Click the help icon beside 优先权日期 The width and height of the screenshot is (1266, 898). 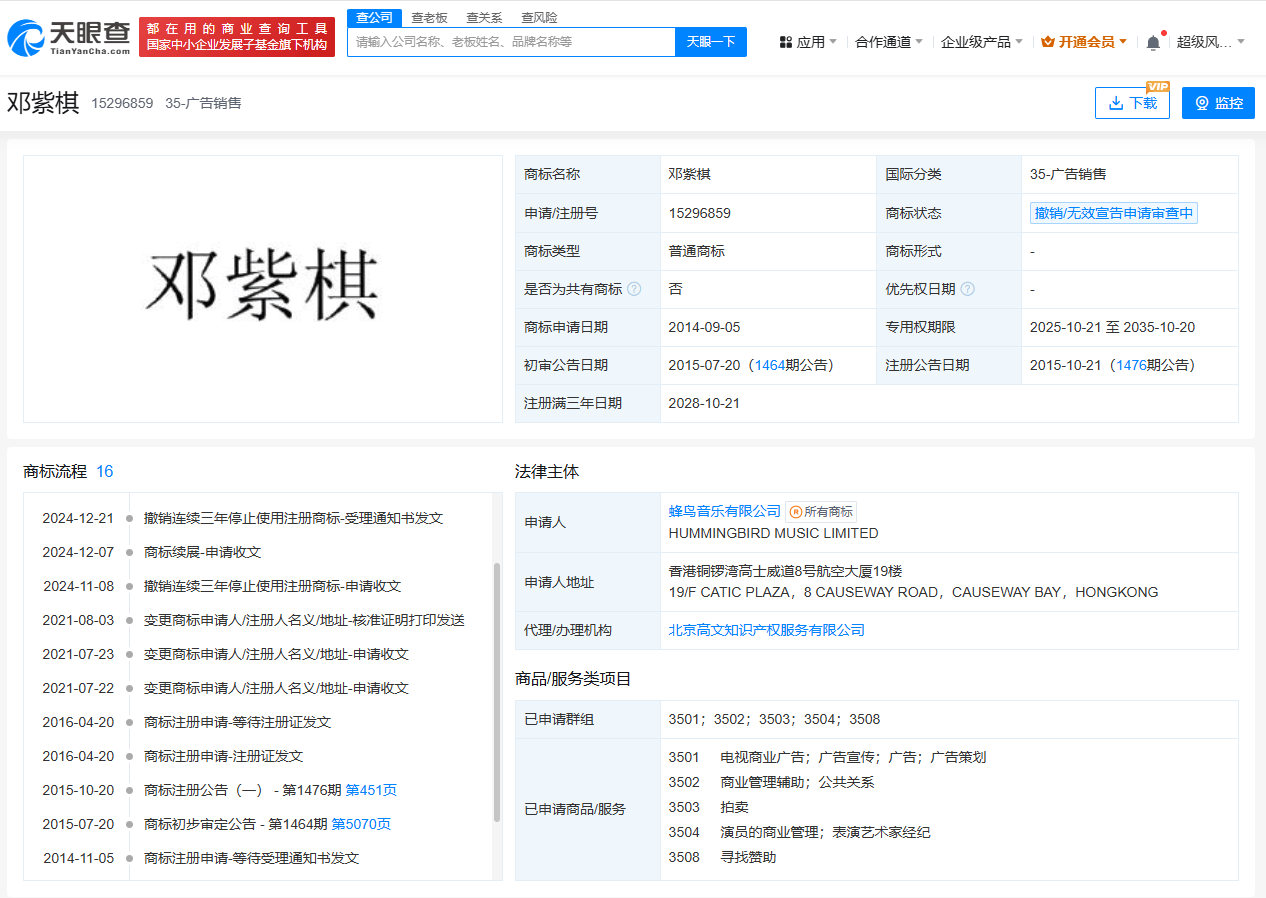[x=967, y=289]
